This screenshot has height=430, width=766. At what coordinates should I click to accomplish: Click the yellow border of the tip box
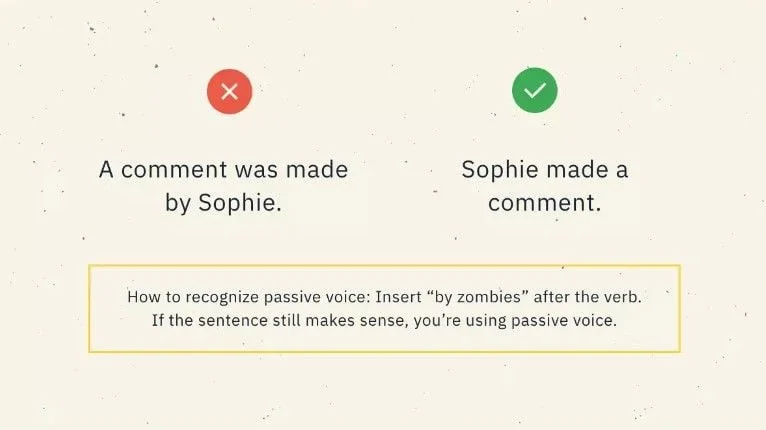pyautogui.click(x=384, y=266)
